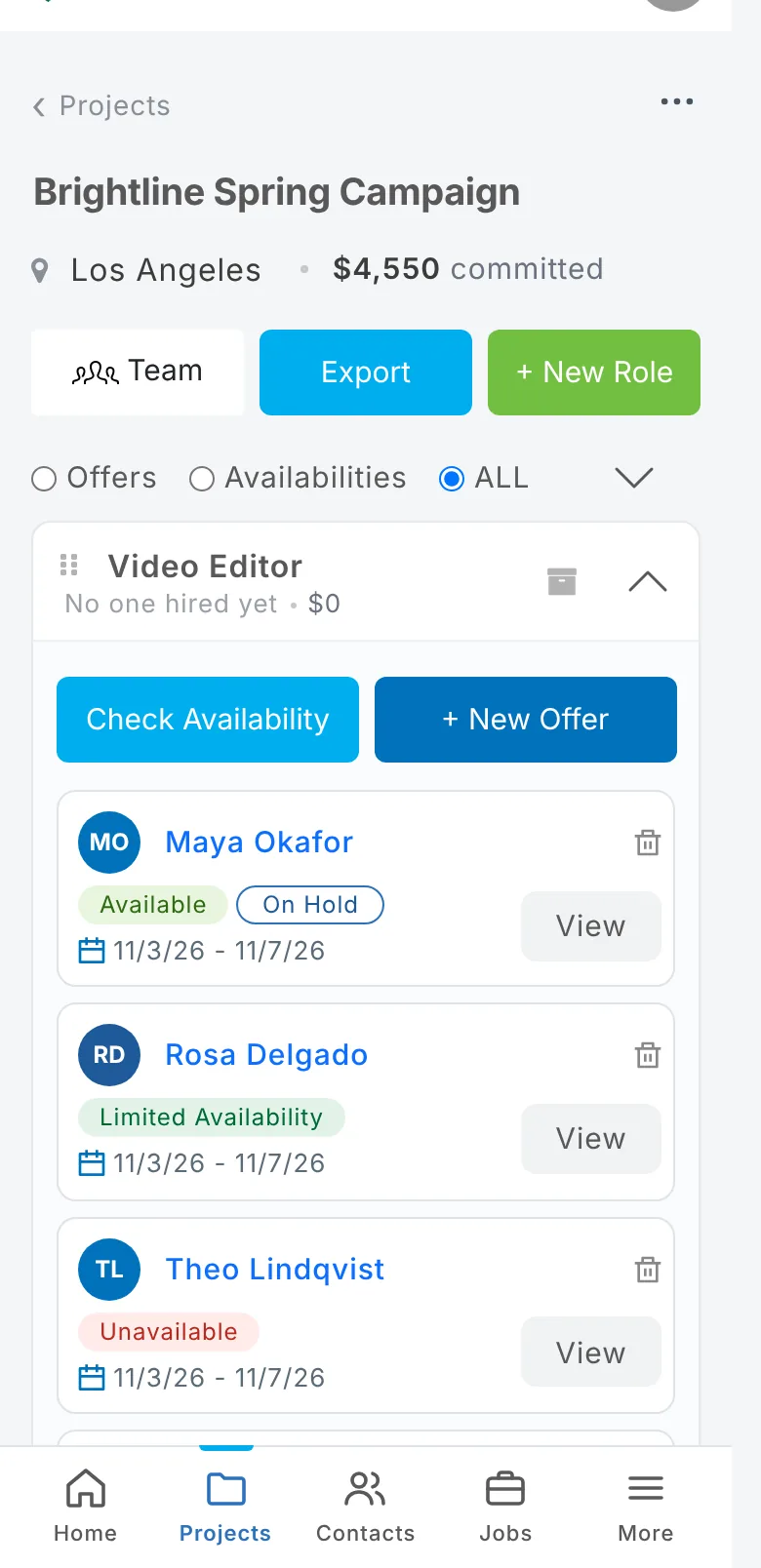
Task: Create a New Offer
Action: click(x=526, y=720)
